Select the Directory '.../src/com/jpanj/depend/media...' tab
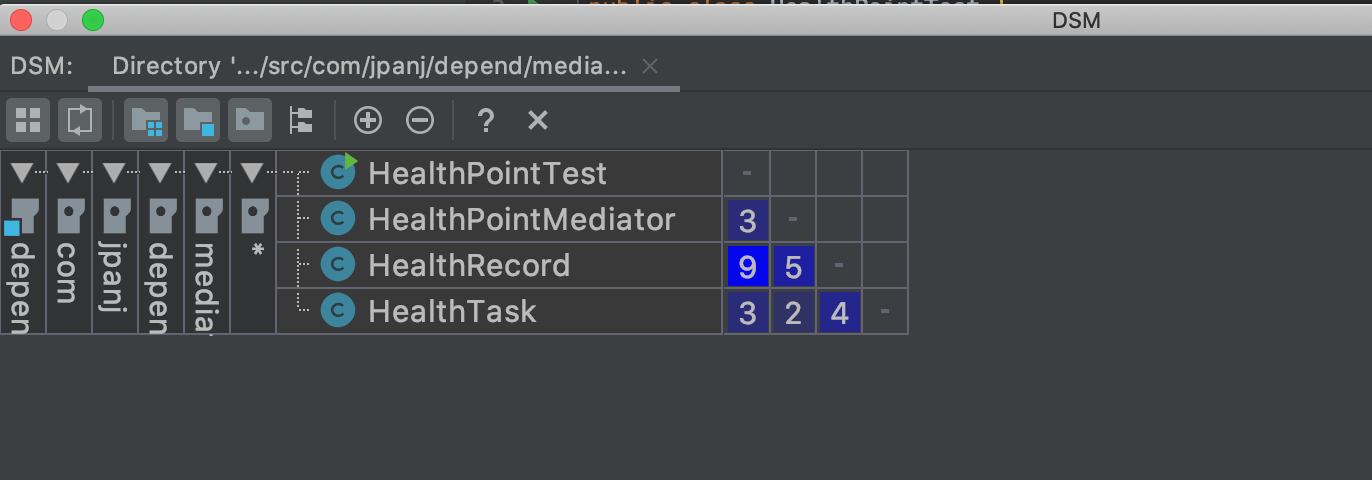The image size is (1372, 480). 369,67
